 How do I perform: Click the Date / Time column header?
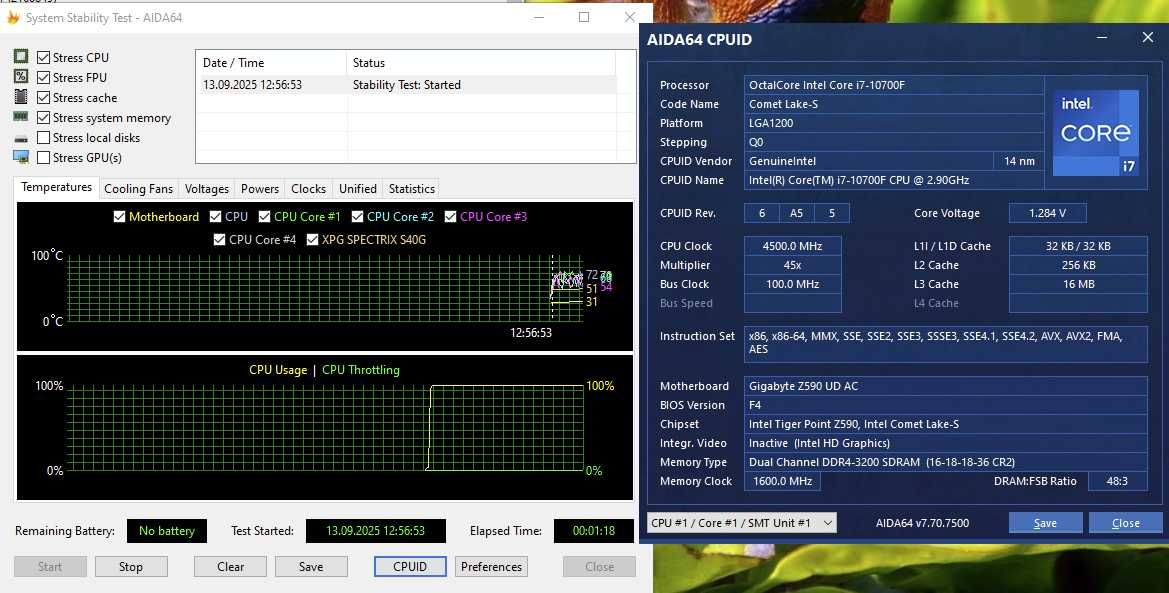point(271,63)
